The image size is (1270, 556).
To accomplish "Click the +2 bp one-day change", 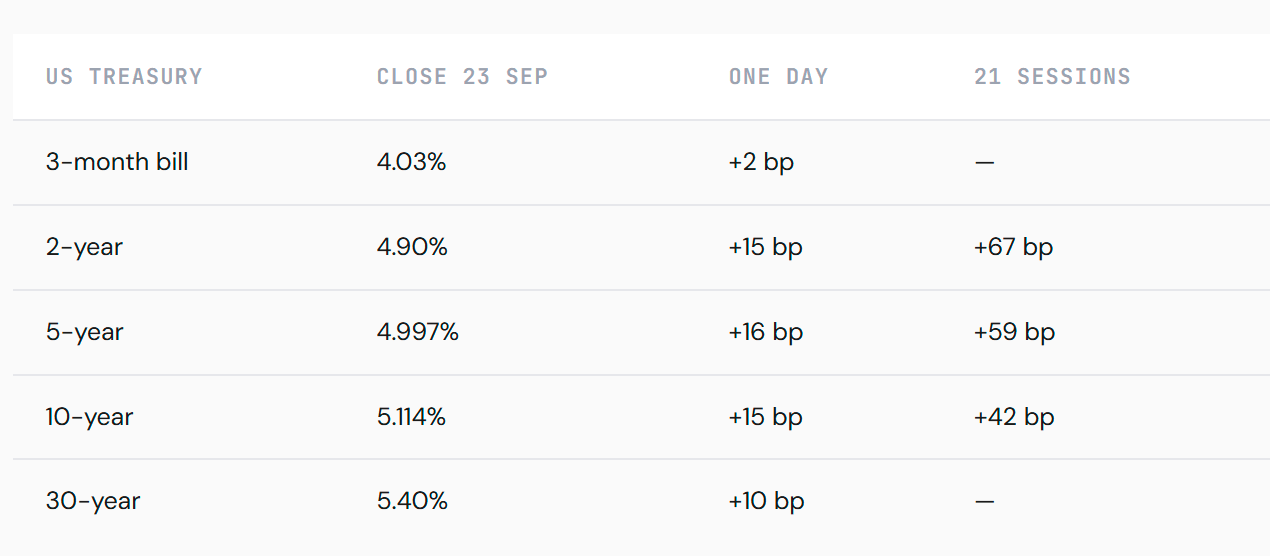I will 761,162.
